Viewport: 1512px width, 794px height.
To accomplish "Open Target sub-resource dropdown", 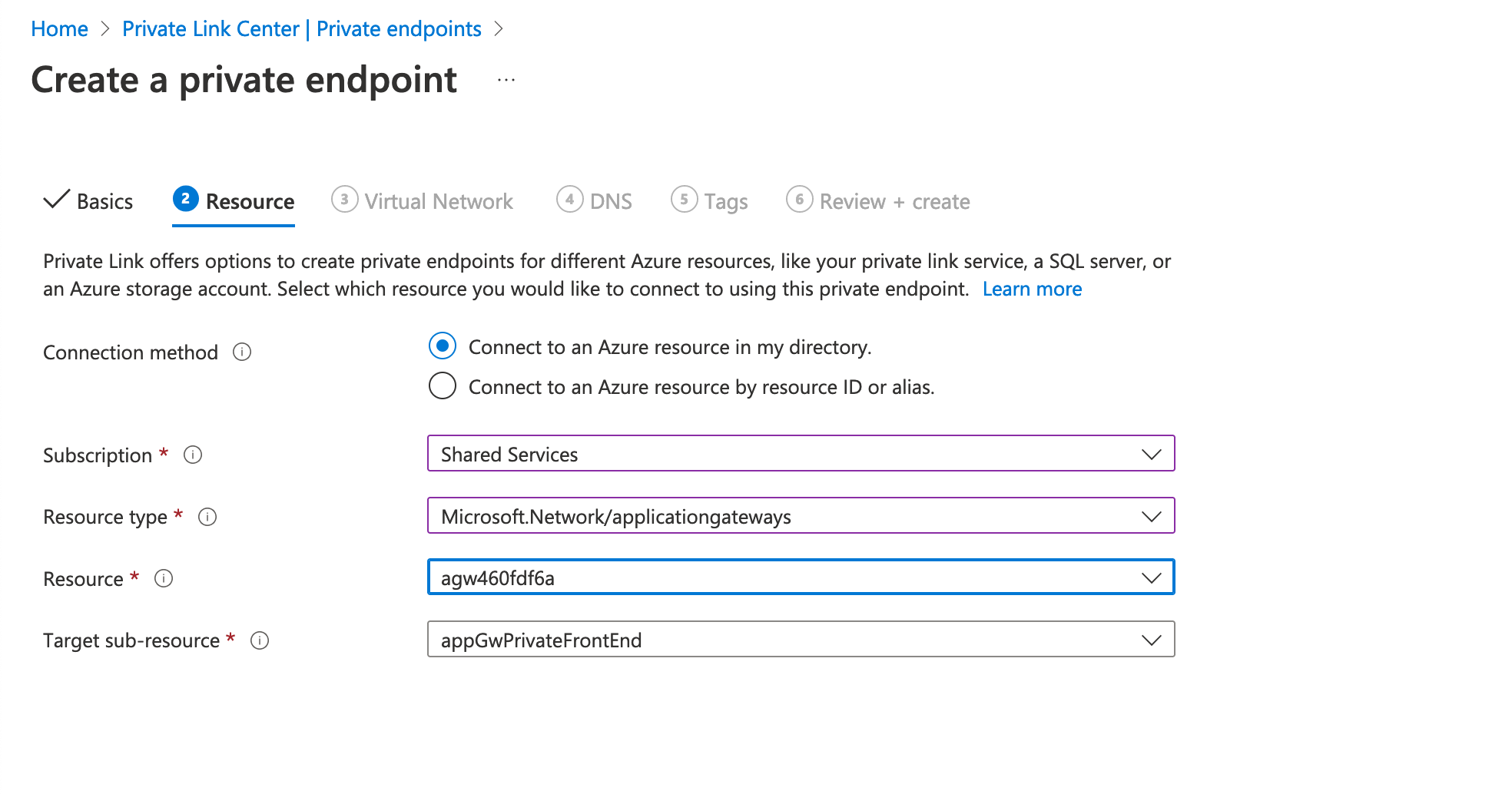I will (801, 640).
